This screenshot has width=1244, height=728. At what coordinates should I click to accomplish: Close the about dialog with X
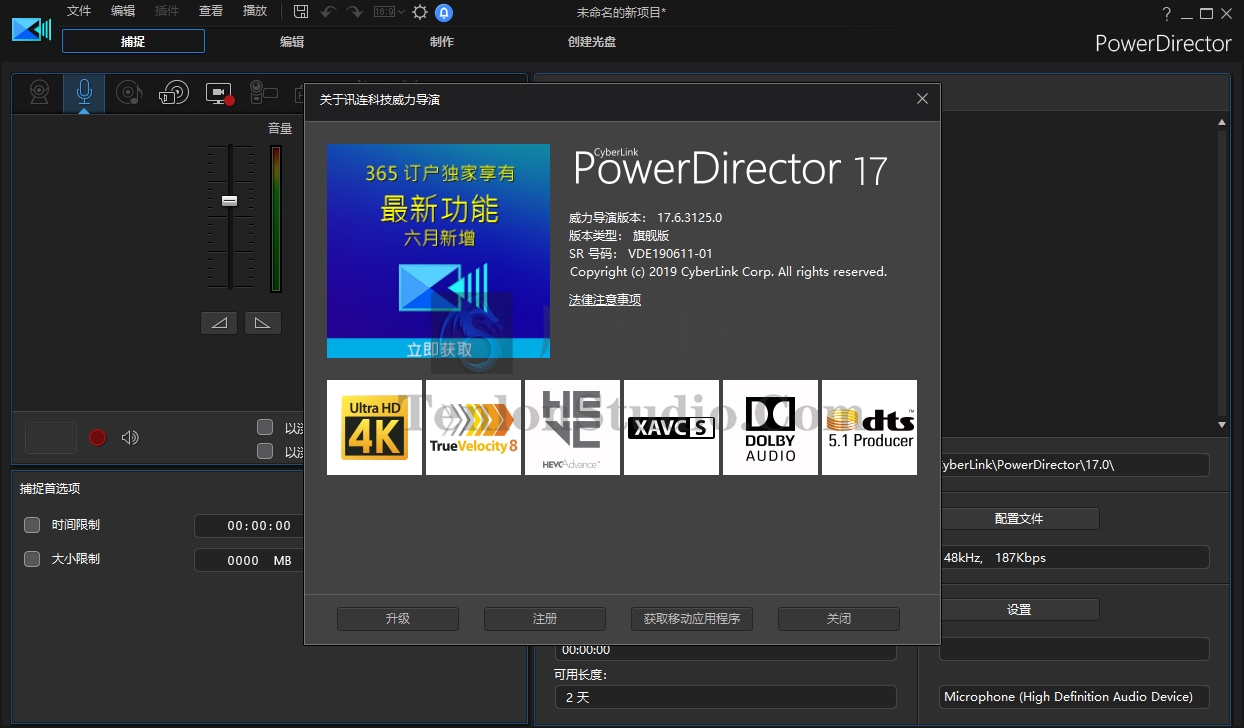pyautogui.click(x=922, y=98)
